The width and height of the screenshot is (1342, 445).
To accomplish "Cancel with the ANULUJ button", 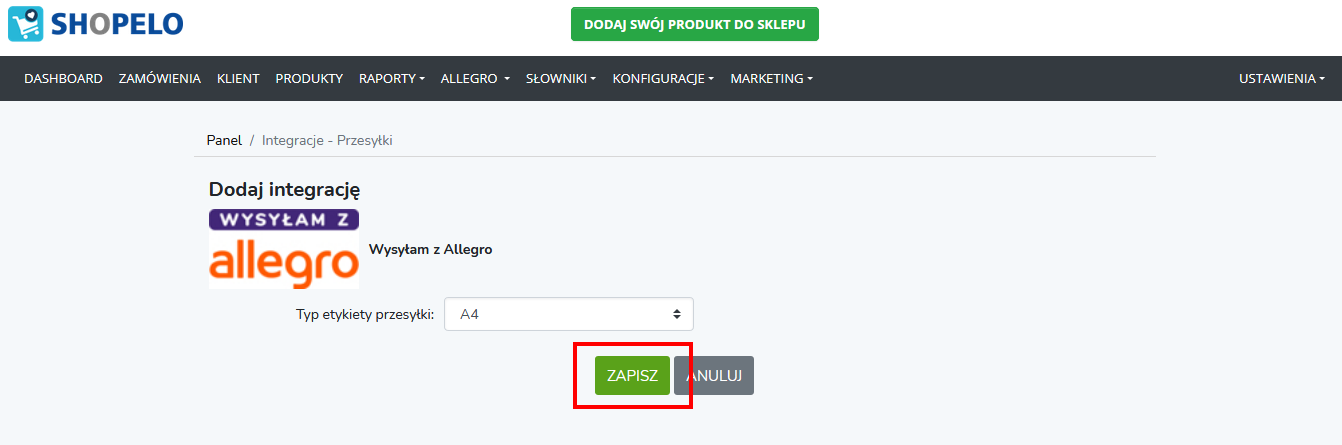I will tap(714, 376).
